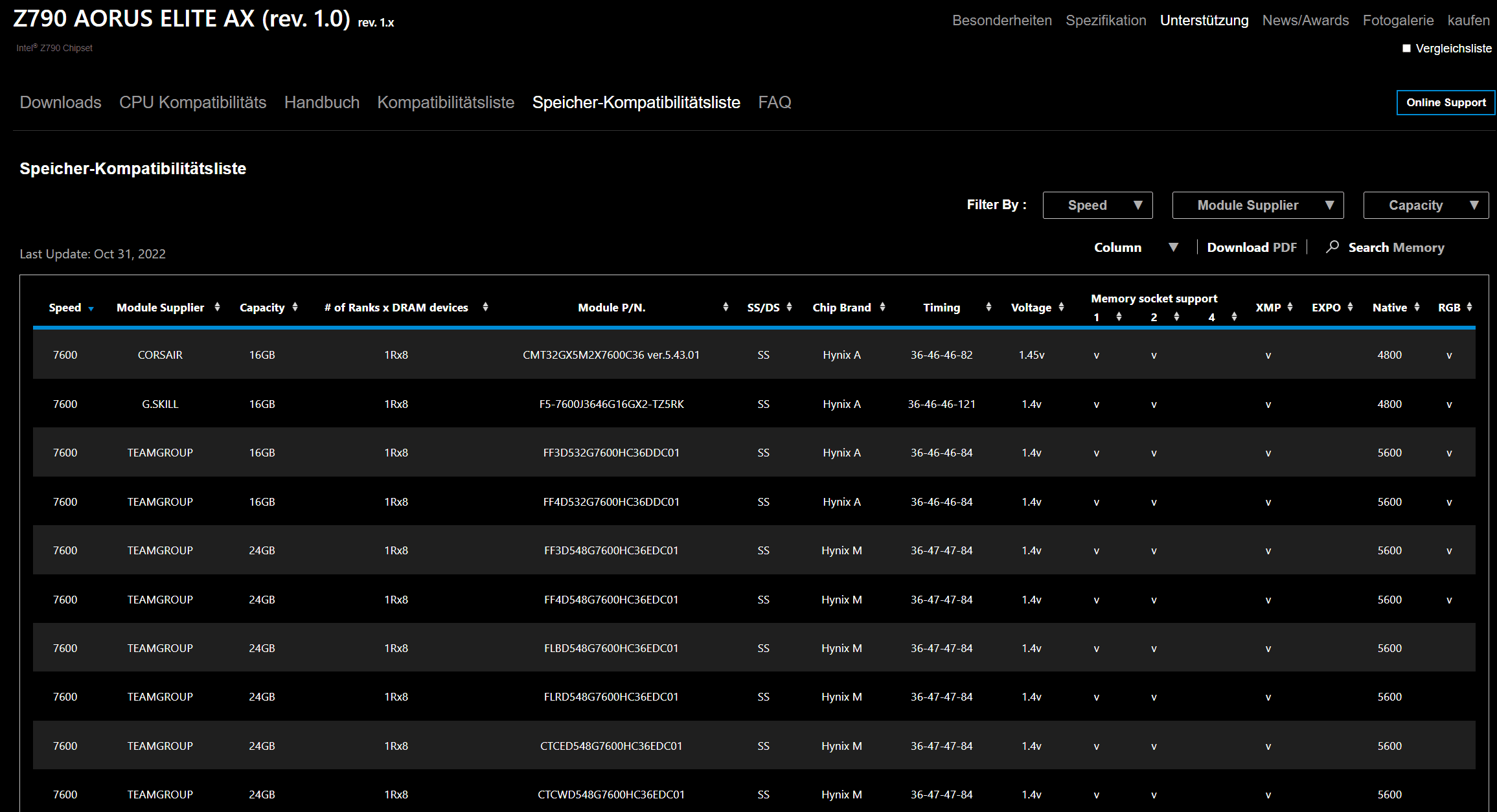This screenshot has width=1497, height=812.
Task: Click the Z790 AORUS ELITE AX product title
Action: pyautogui.click(x=182, y=19)
